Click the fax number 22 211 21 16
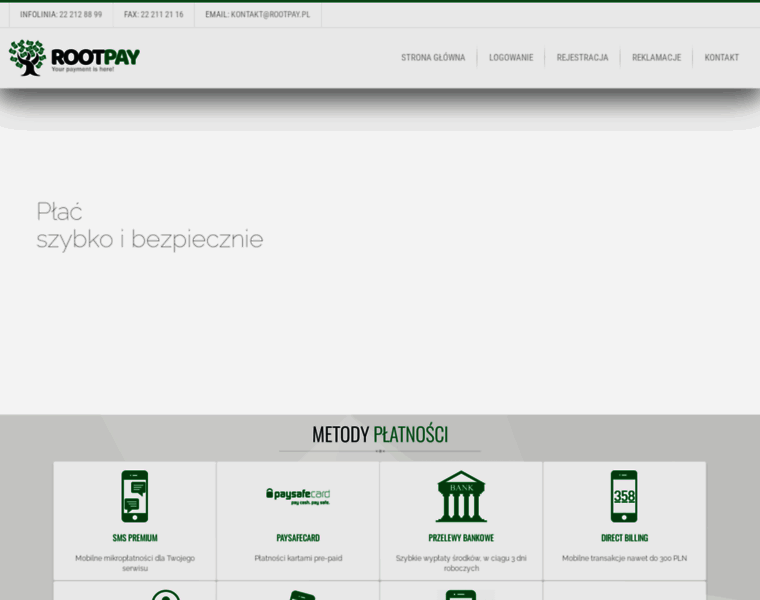This screenshot has height=600, width=760. (162, 15)
